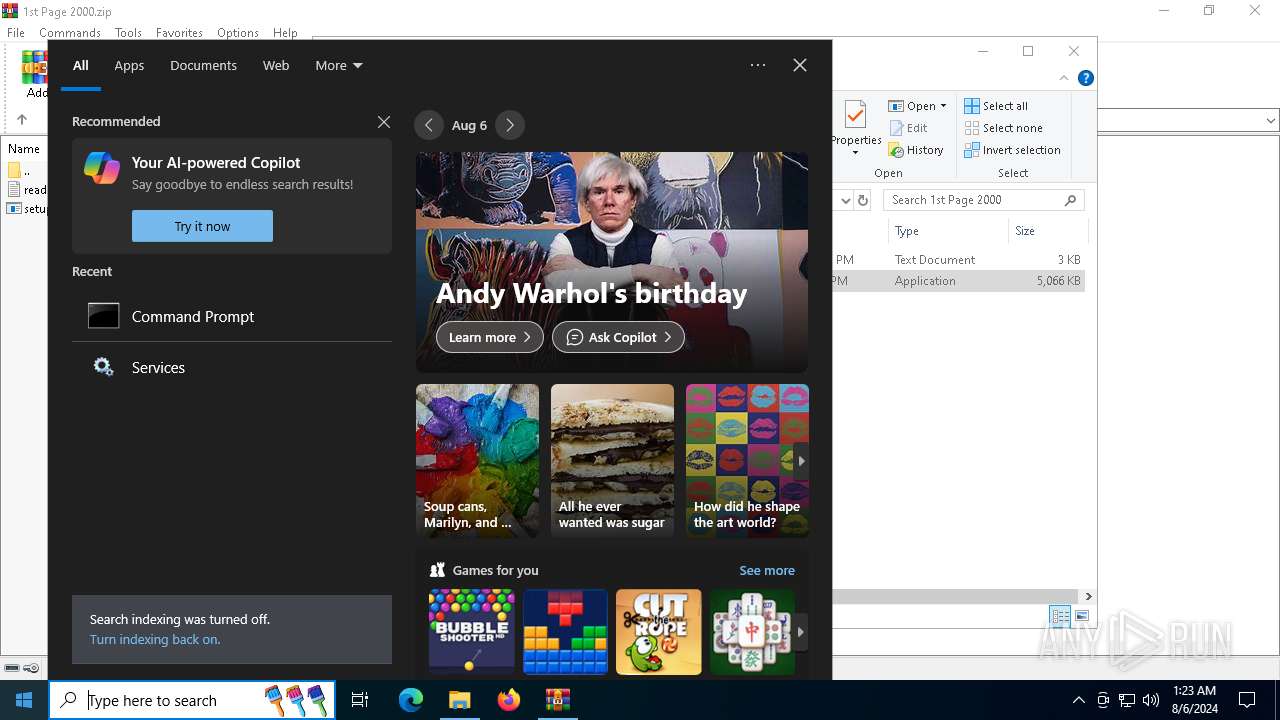
Task: Dismiss the Recommended Copilot card
Action: coord(384,122)
